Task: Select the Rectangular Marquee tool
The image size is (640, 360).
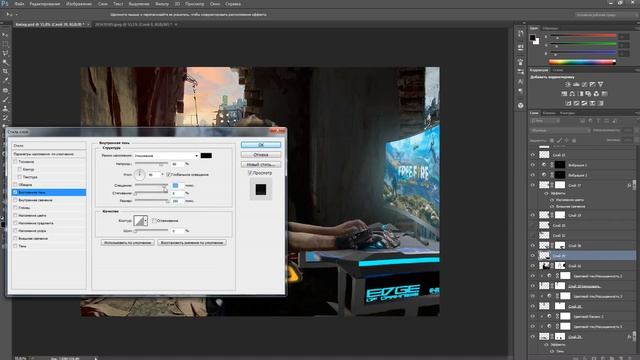Action: pos(5,44)
